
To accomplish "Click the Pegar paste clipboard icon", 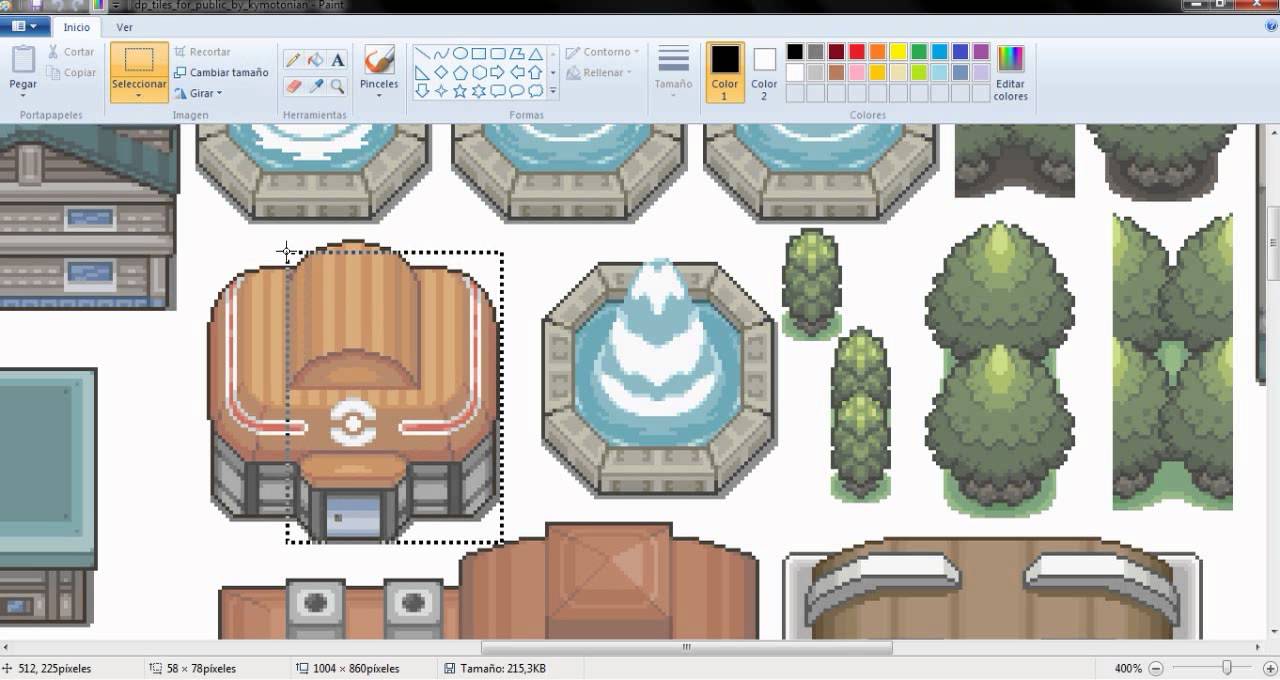I will click(23, 59).
